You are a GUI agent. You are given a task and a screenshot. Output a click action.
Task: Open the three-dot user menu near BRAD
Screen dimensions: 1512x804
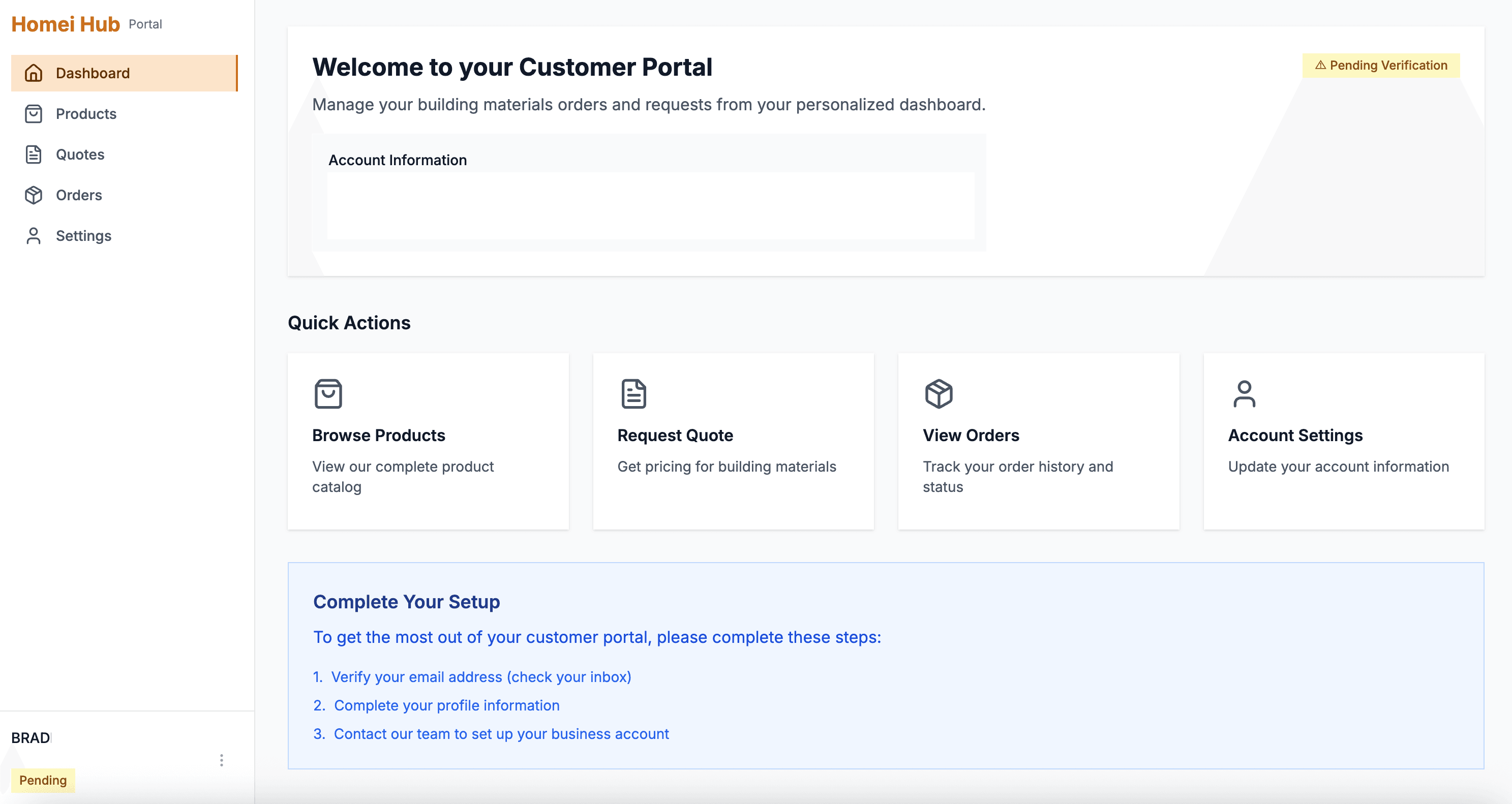(x=221, y=760)
